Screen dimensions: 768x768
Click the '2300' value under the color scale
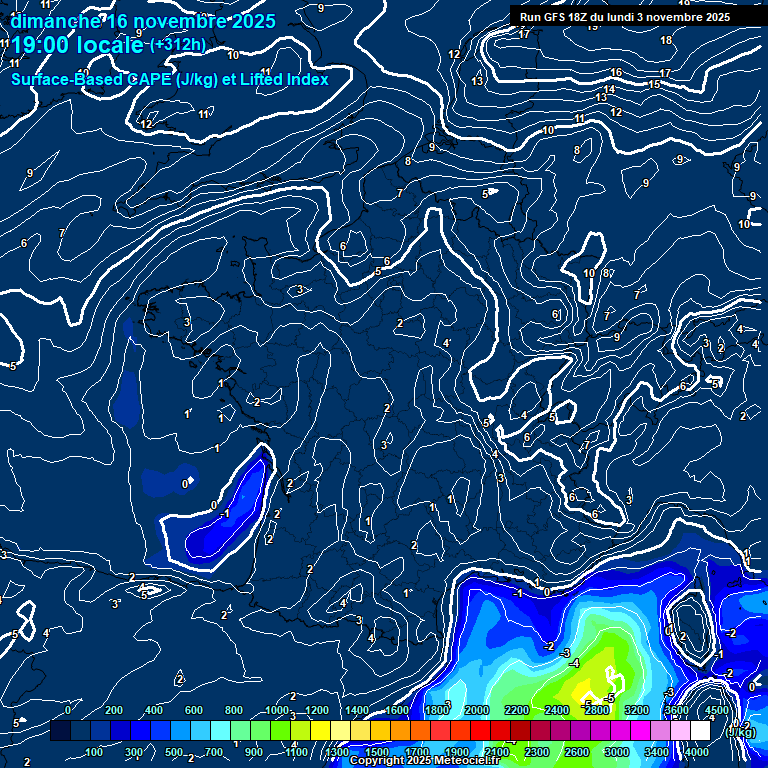click(x=537, y=752)
